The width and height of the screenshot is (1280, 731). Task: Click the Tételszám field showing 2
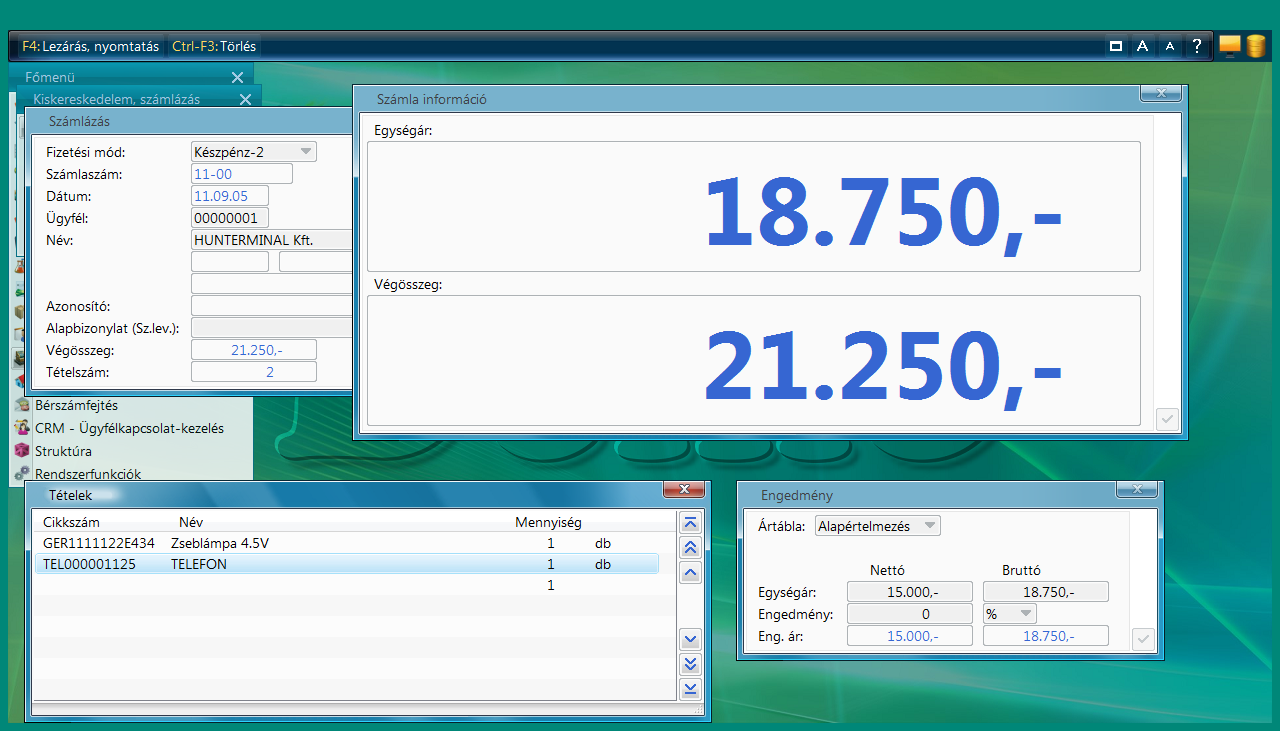pos(254,372)
